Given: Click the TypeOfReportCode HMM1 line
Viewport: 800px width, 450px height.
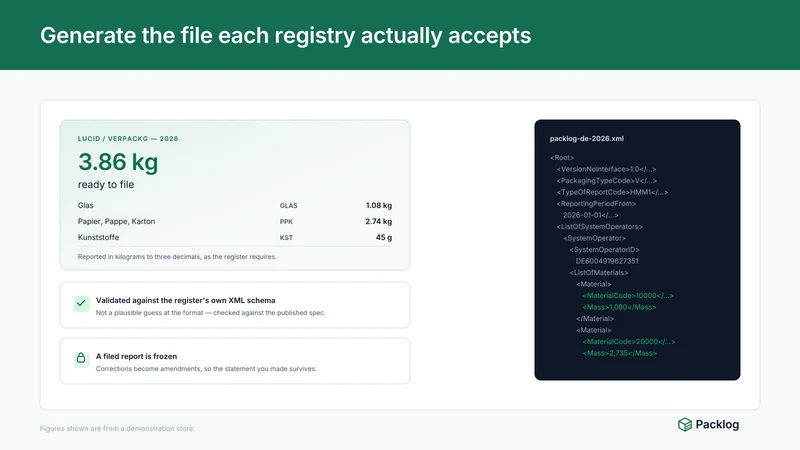Looking at the screenshot, I should (612, 192).
